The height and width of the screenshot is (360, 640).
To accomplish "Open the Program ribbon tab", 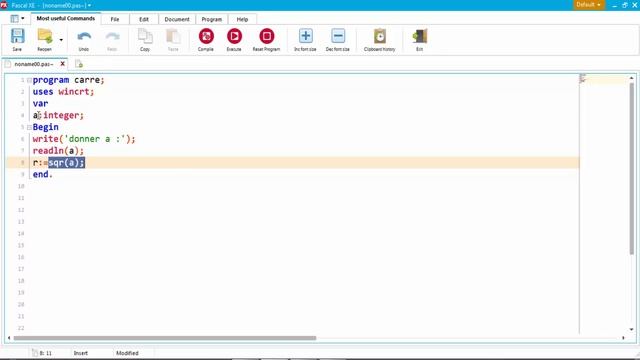I will pyautogui.click(x=211, y=19).
